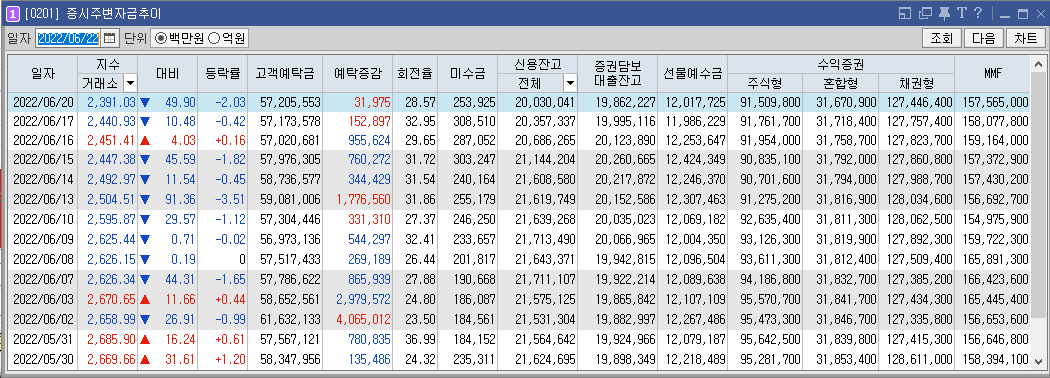Screen dimensions: 1050x378
Task: Click customer deposit value 61,632,133
Action: (290, 320)
